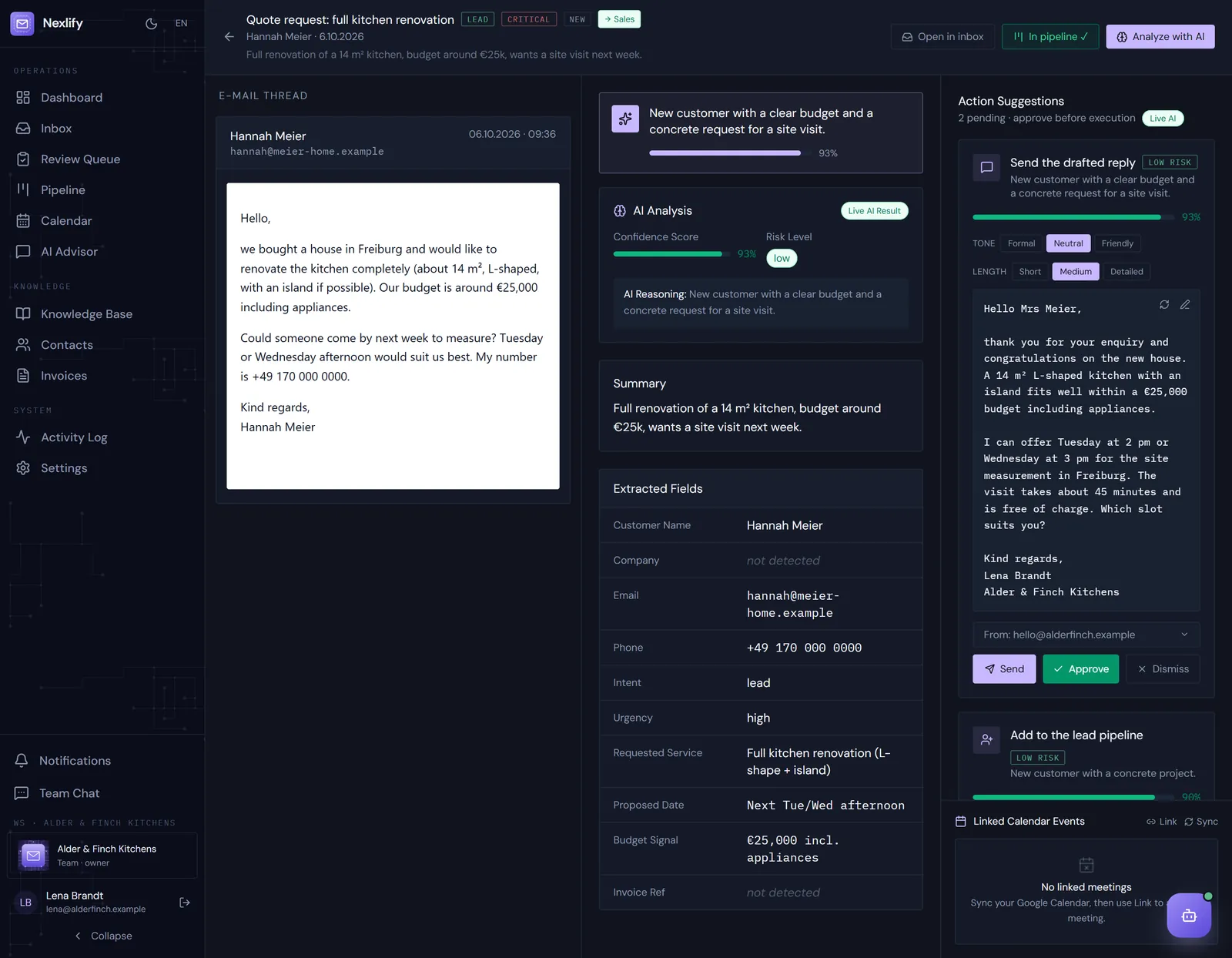This screenshot has width=1232, height=958.
Task: Click the Team Chat message icon
Action: (x=22, y=793)
